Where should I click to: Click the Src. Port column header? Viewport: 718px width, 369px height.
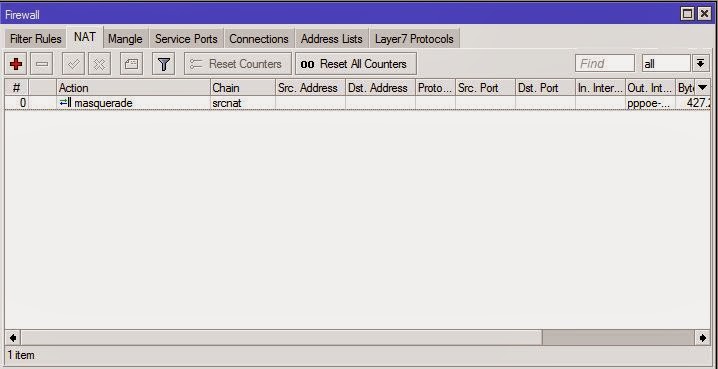coord(485,87)
